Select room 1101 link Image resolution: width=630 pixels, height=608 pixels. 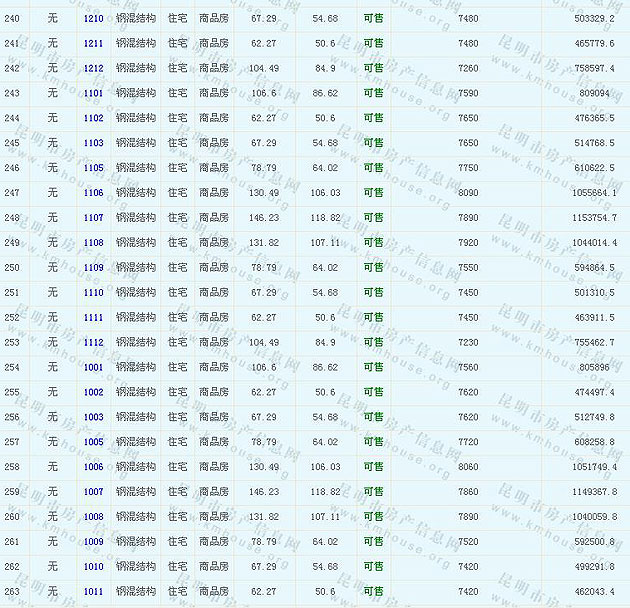click(93, 93)
